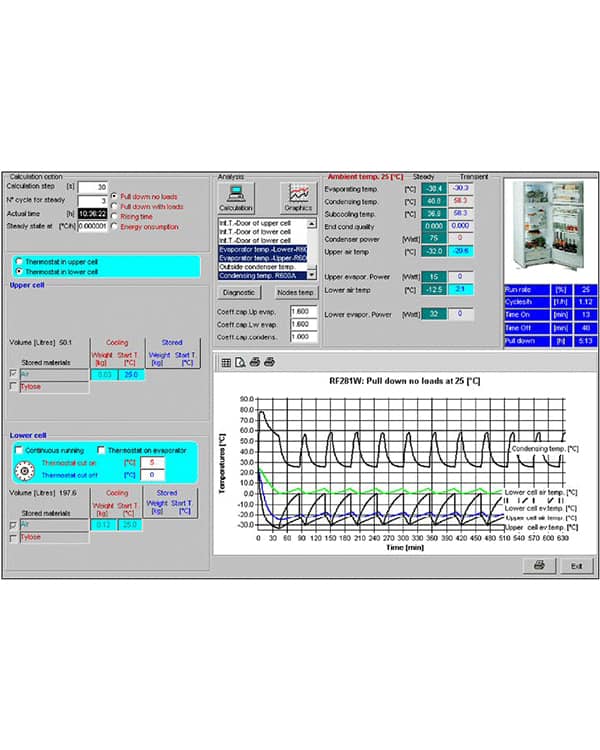Choose 'Thermostat in upper cell' radio button
This screenshot has width=600, height=750.
pos(19,259)
